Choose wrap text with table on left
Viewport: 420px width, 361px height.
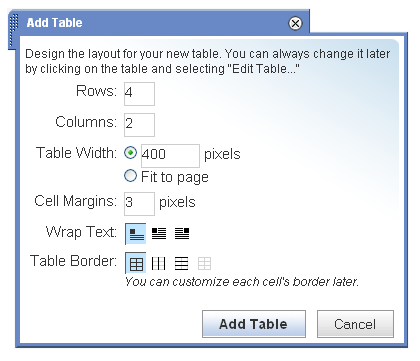click(159, 234)
